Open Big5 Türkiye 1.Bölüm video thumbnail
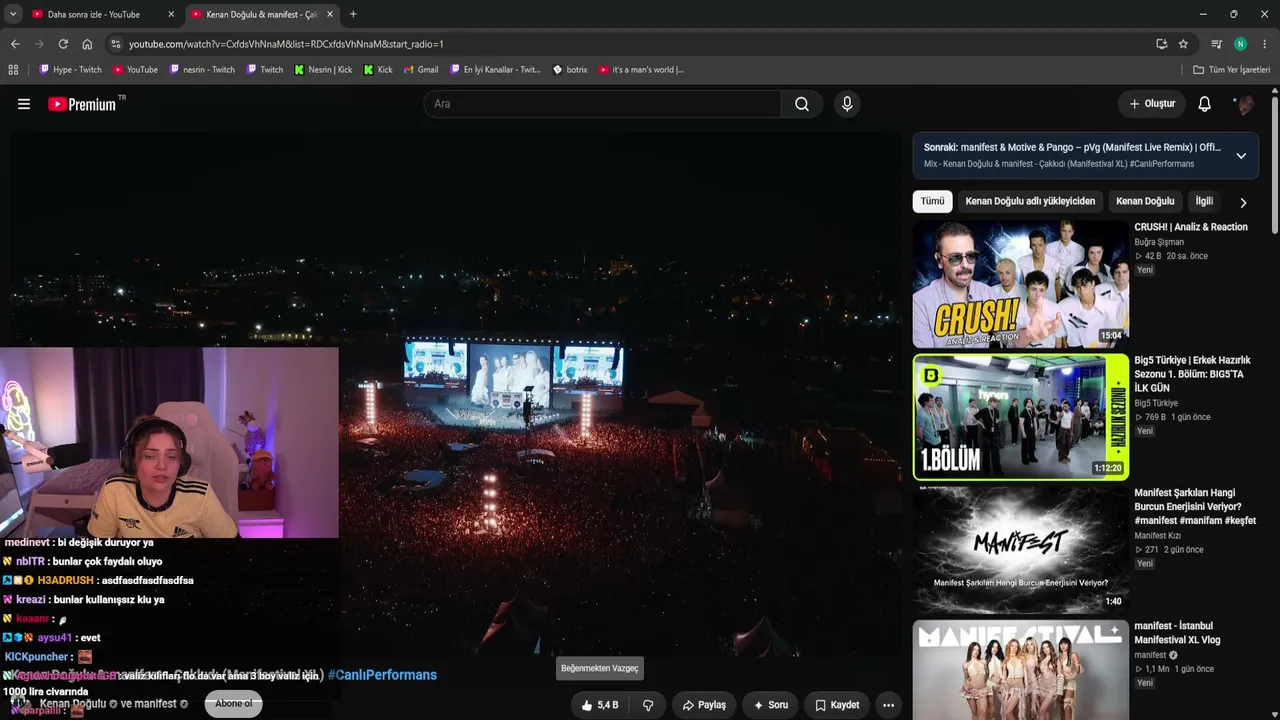 click(1020, 417)
